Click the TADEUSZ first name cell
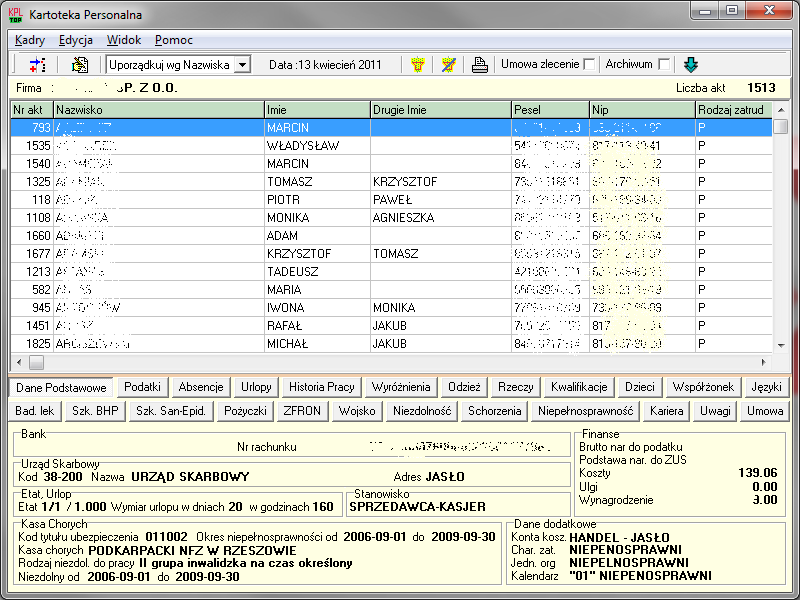Screen dimensions: 800x600 (x=317, y=271)
